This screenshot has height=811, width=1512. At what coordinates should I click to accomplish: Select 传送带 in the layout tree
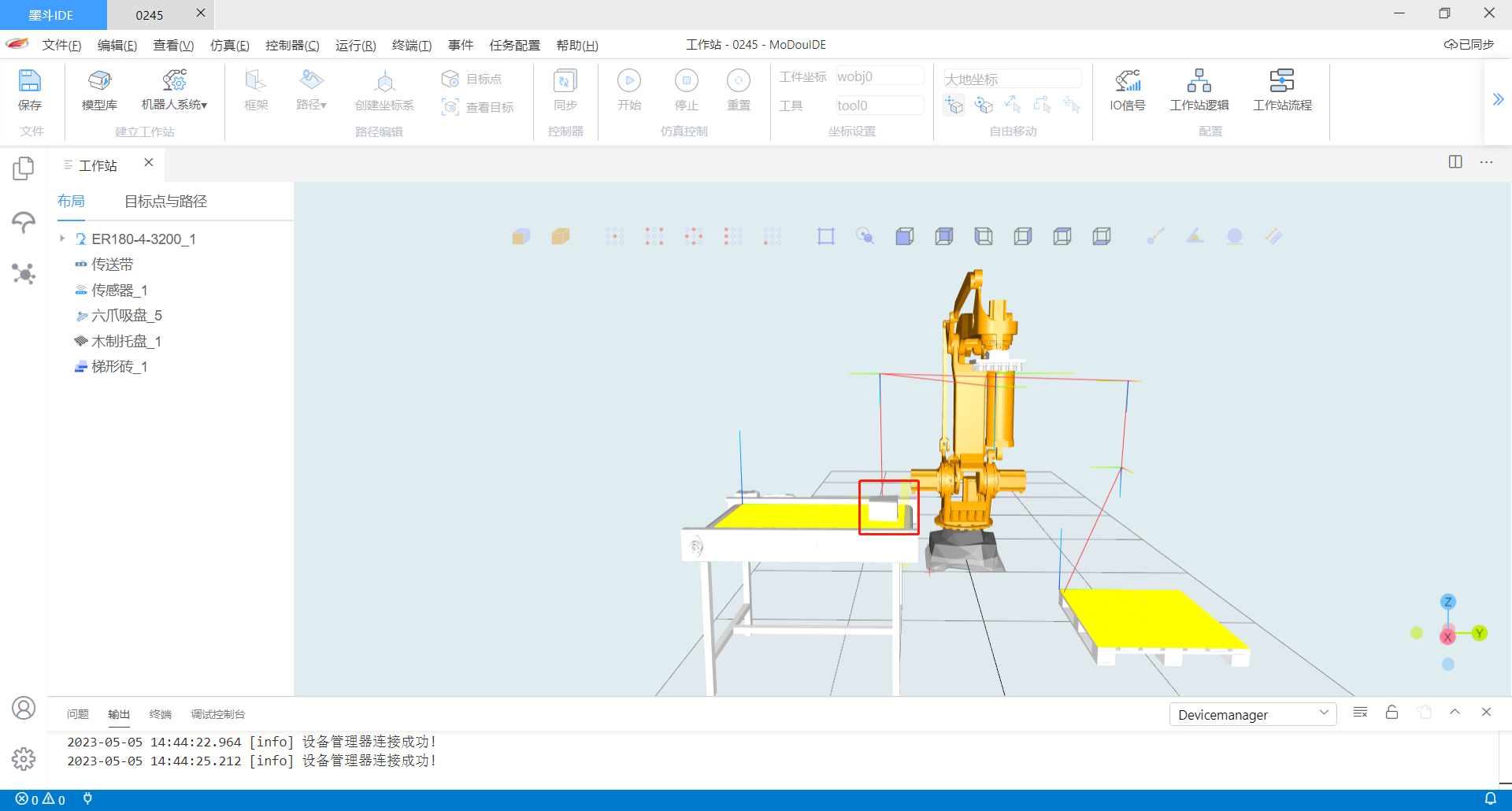pyautogui.click(x=112, y=265)
